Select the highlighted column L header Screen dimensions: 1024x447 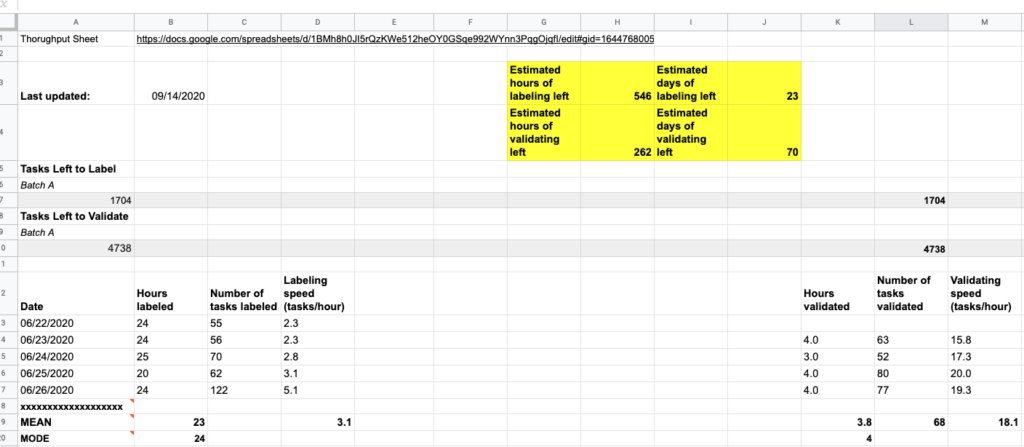click(x=911, y=20)
